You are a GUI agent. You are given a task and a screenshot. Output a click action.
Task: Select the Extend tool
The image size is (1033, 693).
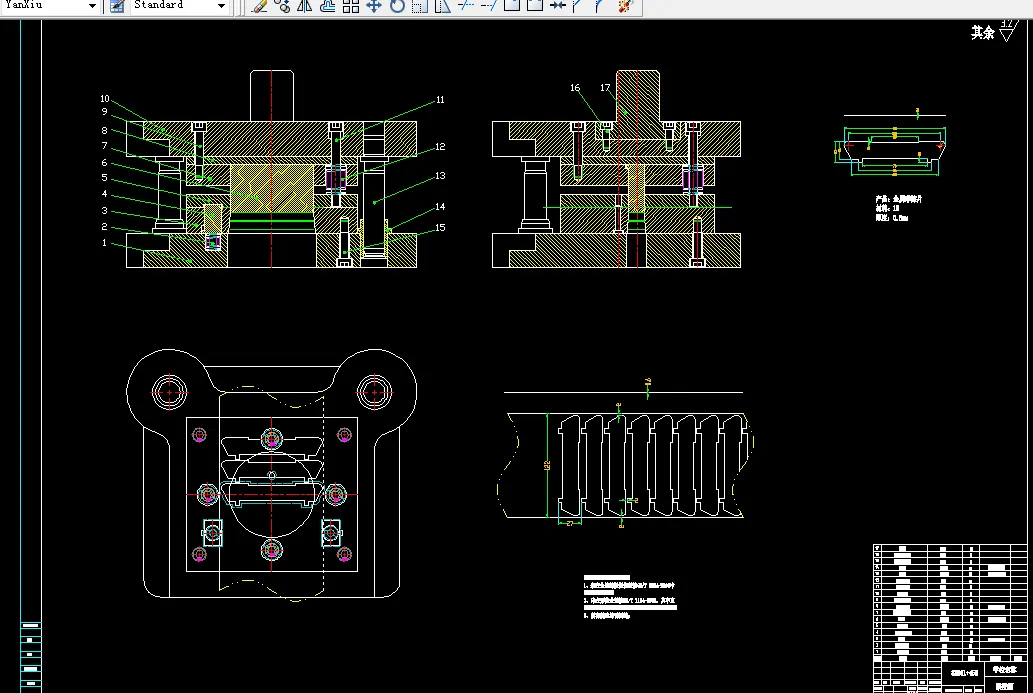coord(489,6)
